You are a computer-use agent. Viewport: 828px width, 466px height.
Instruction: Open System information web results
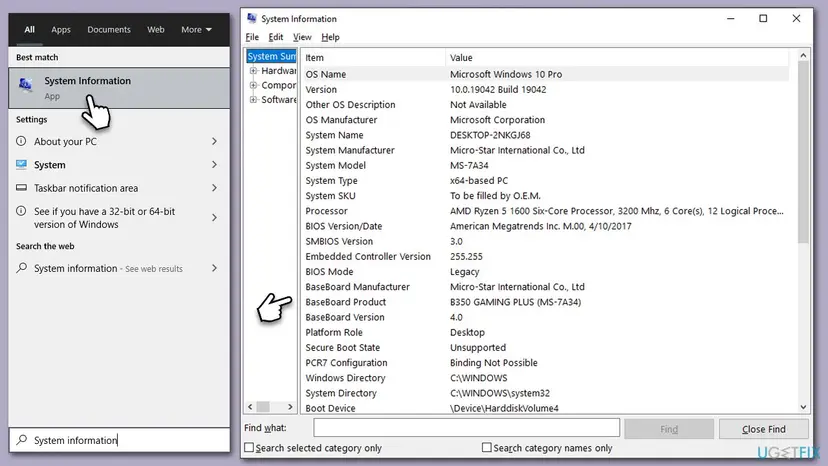(119, 268)
